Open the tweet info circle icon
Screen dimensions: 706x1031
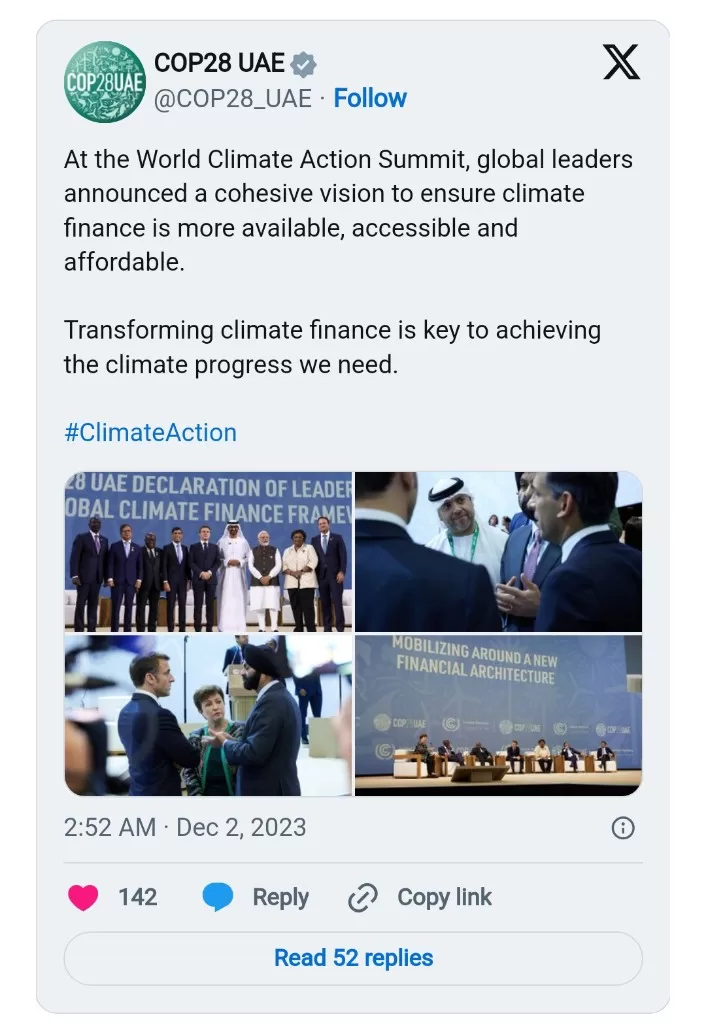point(622,828)
